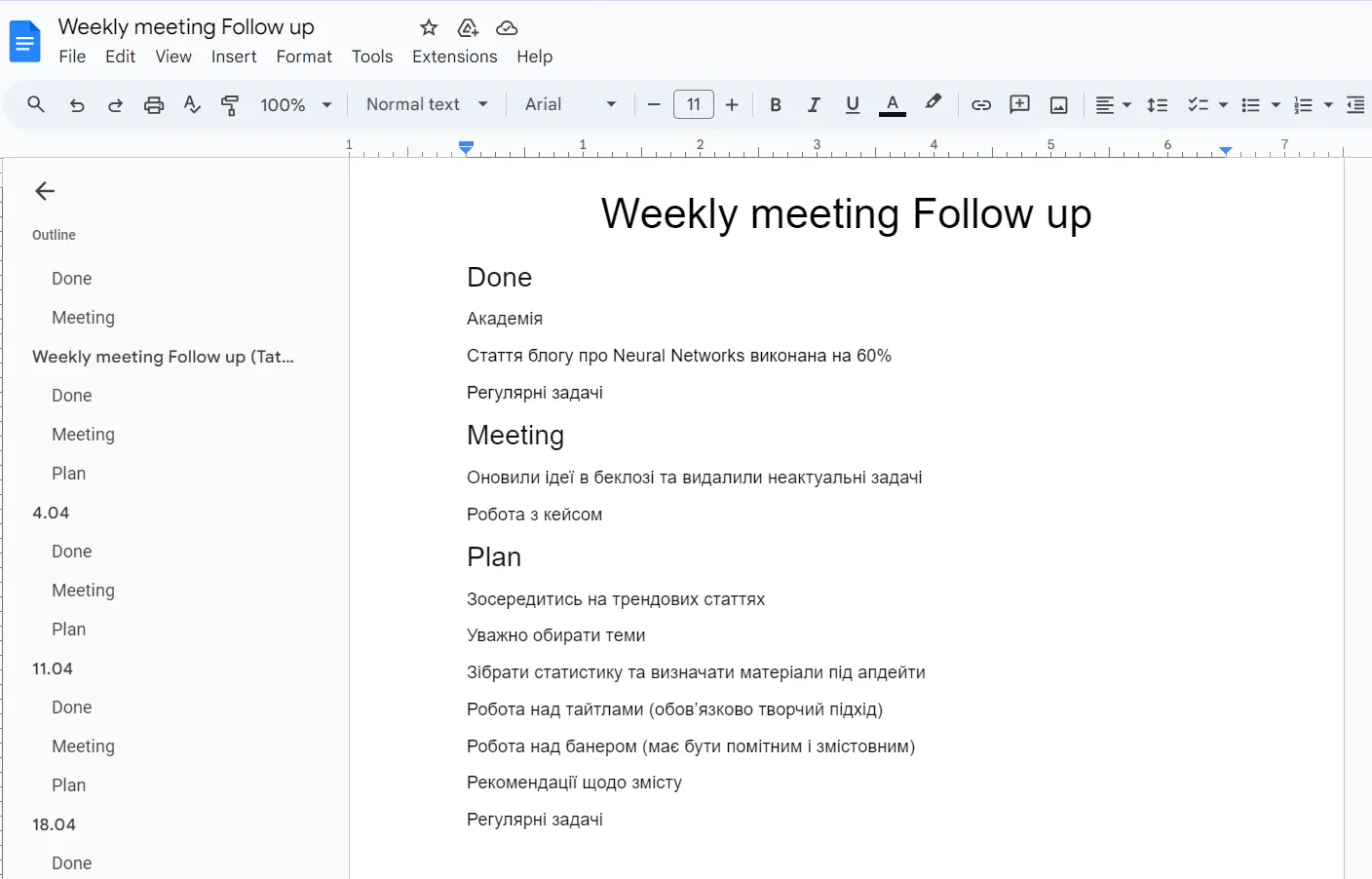Open the text alignment dropdown

(1113, 104)
